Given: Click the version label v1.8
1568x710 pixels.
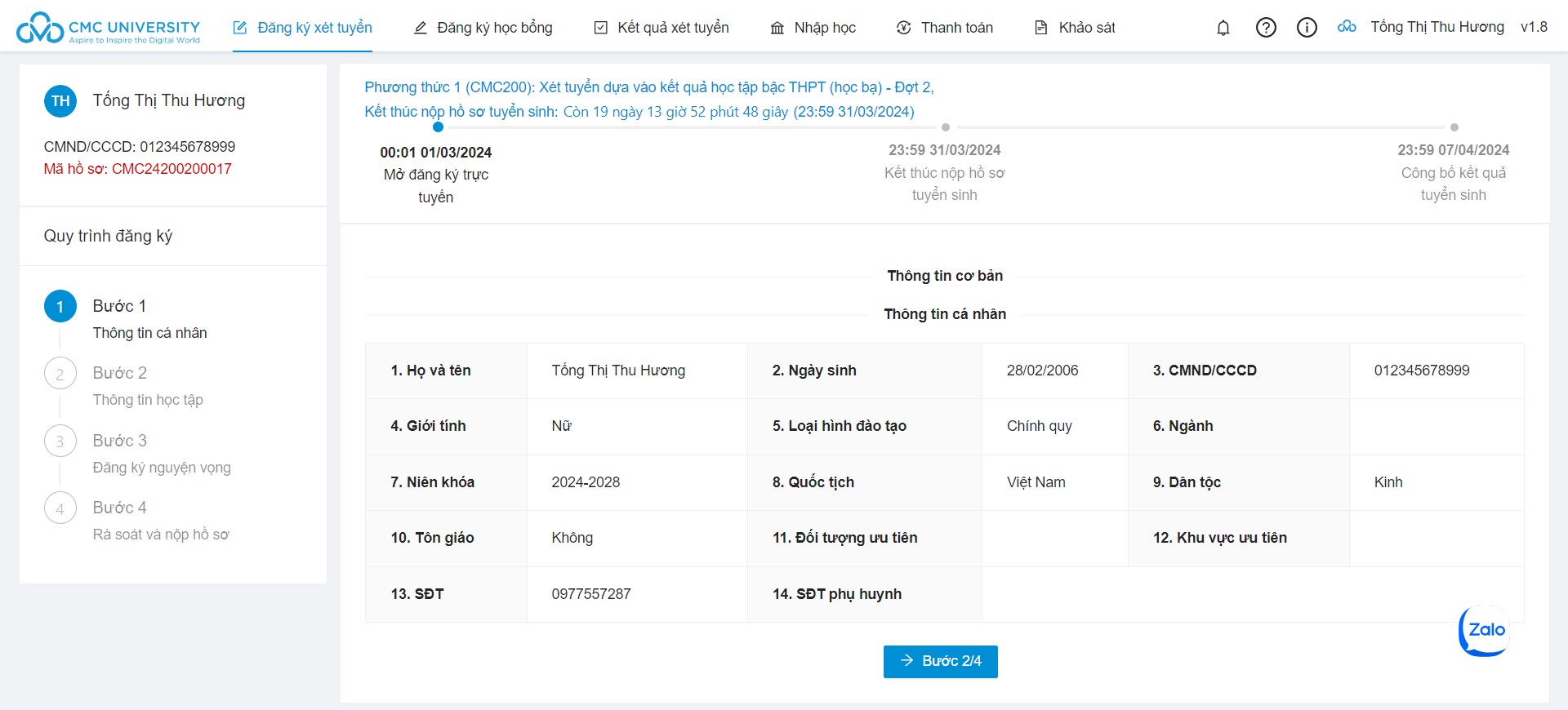Looking at the screenshot, I should click(x=1534, y=27).
